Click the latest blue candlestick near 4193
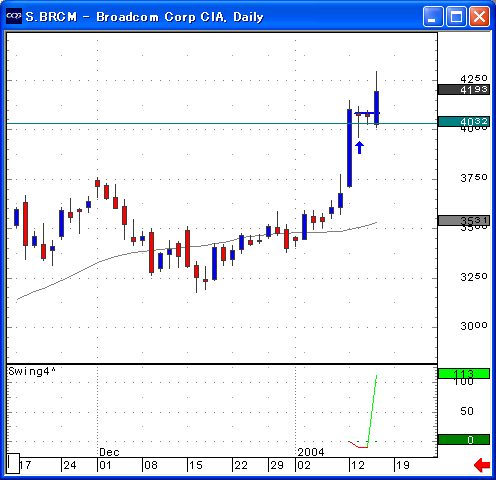Image resolution: width=496 pixels, height=480 pixels. pyautogui.click(x=376, y=107)
